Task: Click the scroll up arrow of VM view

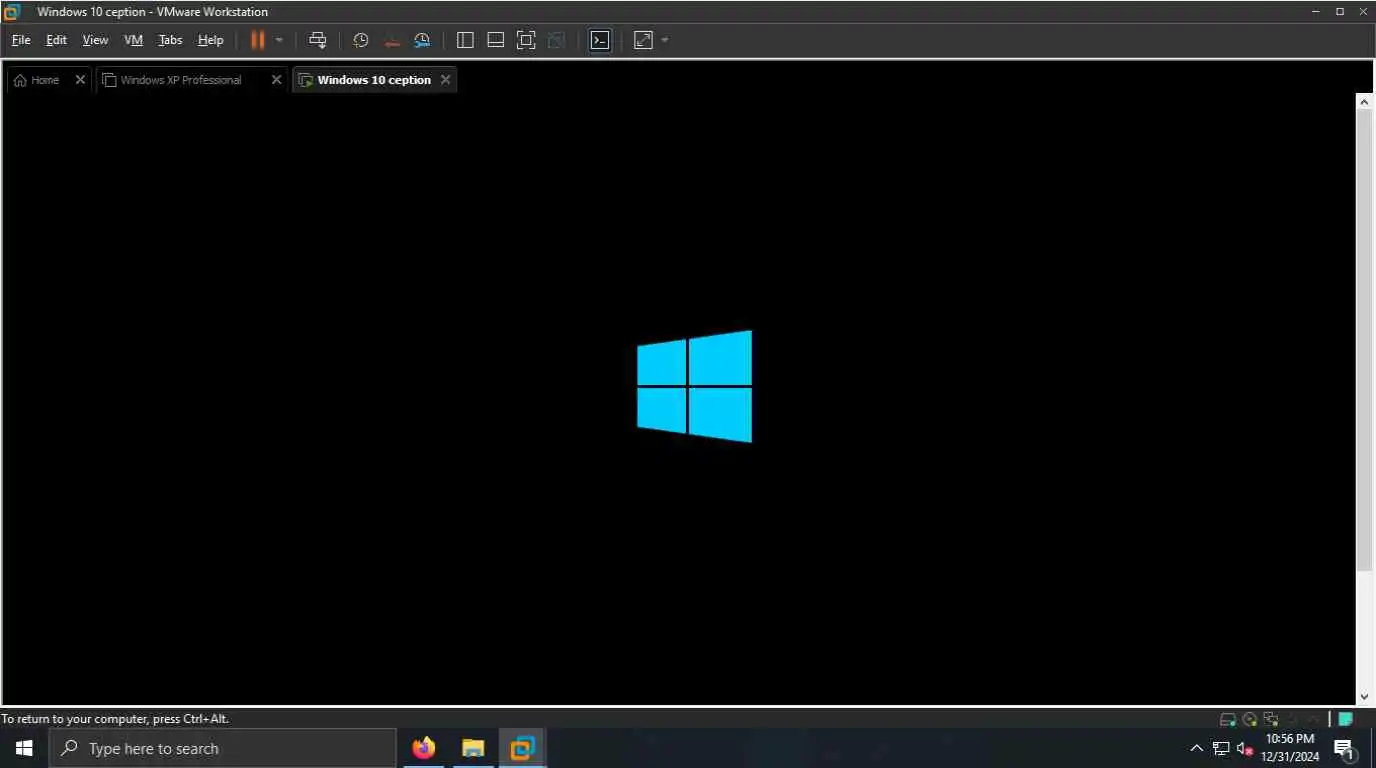Action: point(1364,101)
